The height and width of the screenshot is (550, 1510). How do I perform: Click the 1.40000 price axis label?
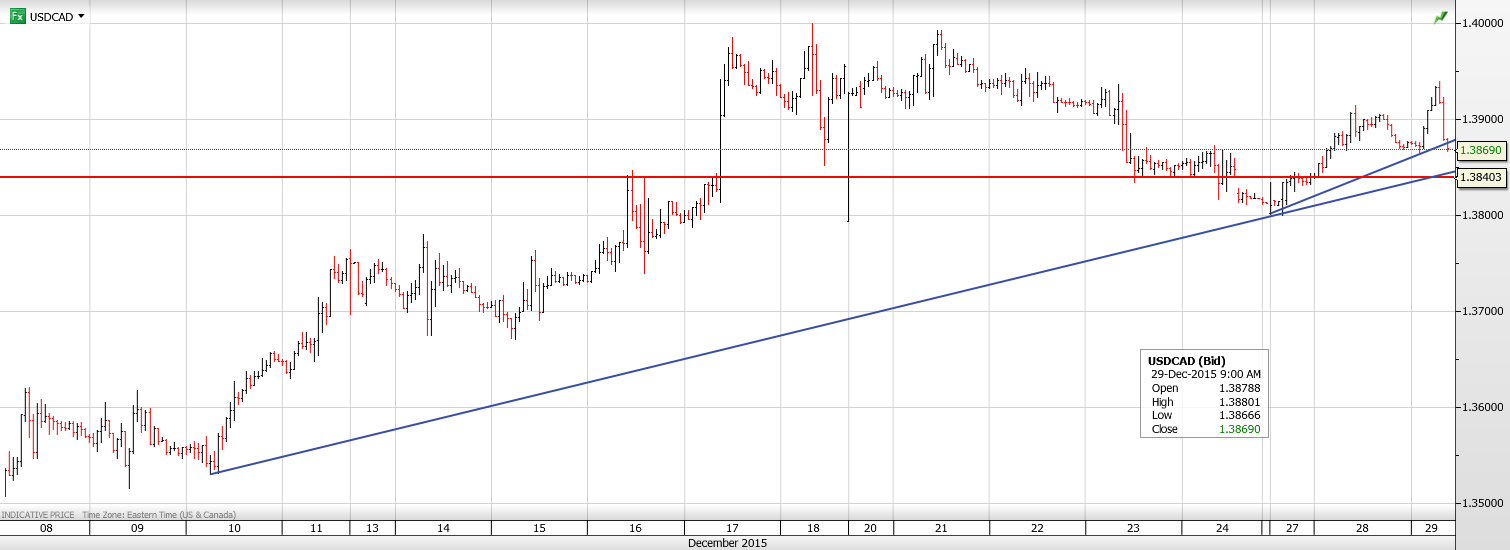click(1481, 23)
